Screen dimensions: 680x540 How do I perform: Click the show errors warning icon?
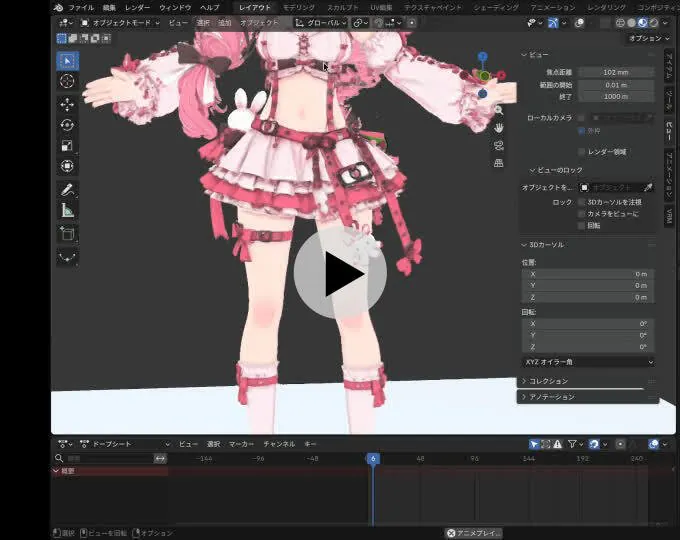pos(557,444)
